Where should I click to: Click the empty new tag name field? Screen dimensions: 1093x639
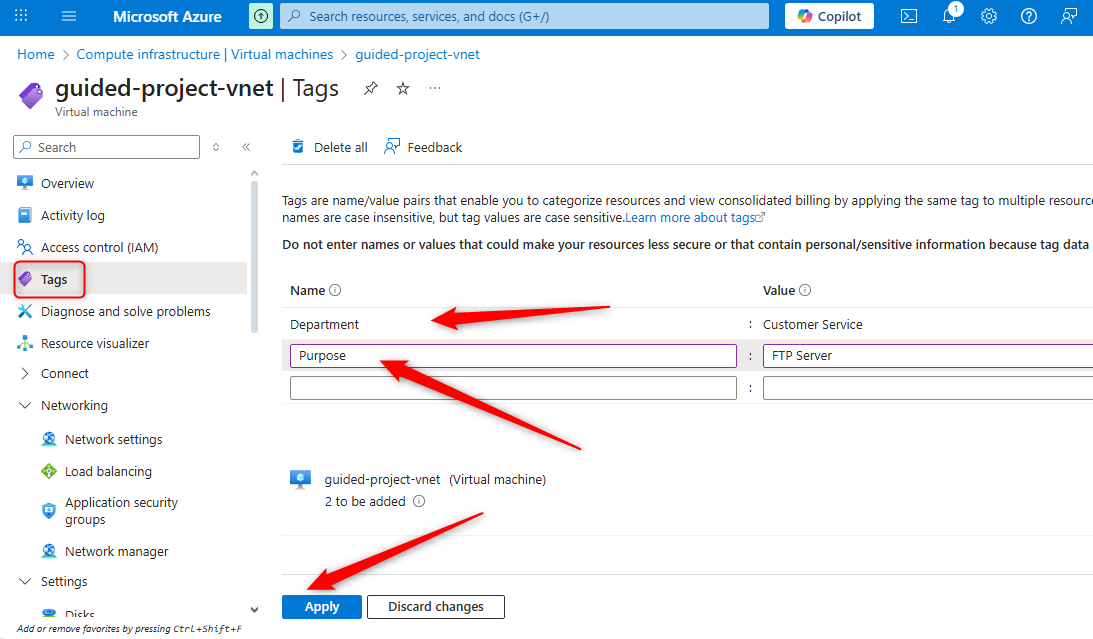click(x=514, y=388)
